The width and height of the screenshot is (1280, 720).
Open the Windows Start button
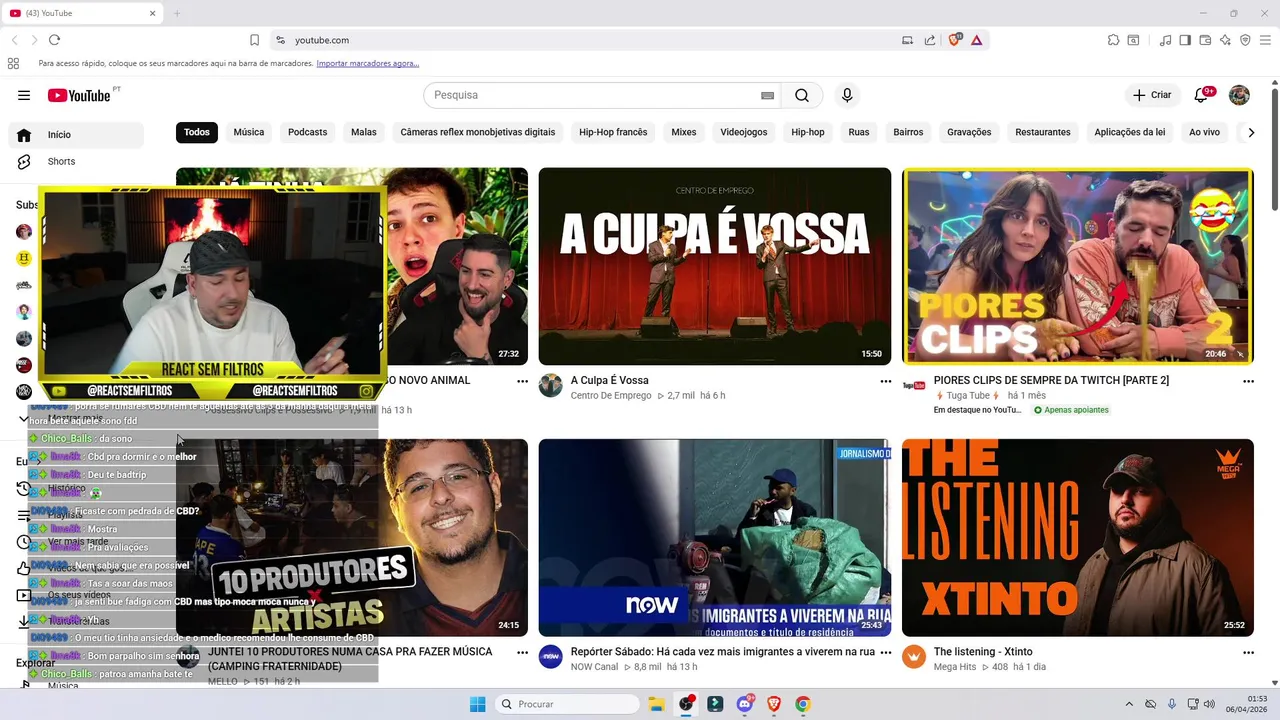point(478,704)
